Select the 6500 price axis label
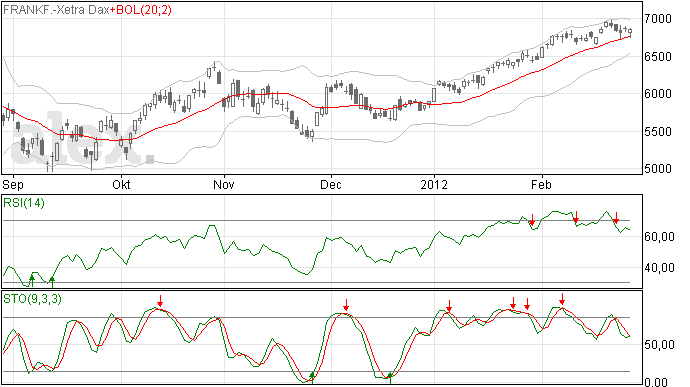690x387 pixels. [658, 56]
